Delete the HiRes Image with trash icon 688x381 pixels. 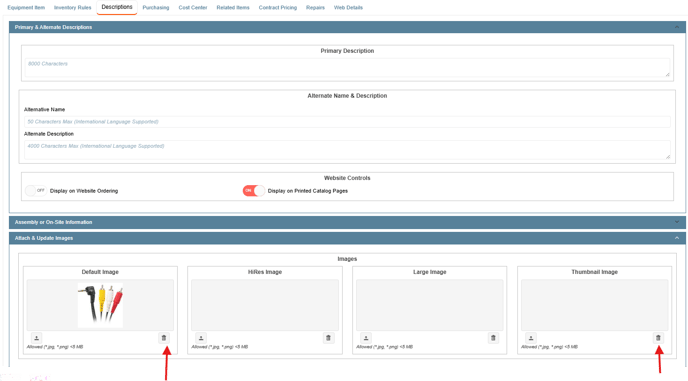click(328, 338)
